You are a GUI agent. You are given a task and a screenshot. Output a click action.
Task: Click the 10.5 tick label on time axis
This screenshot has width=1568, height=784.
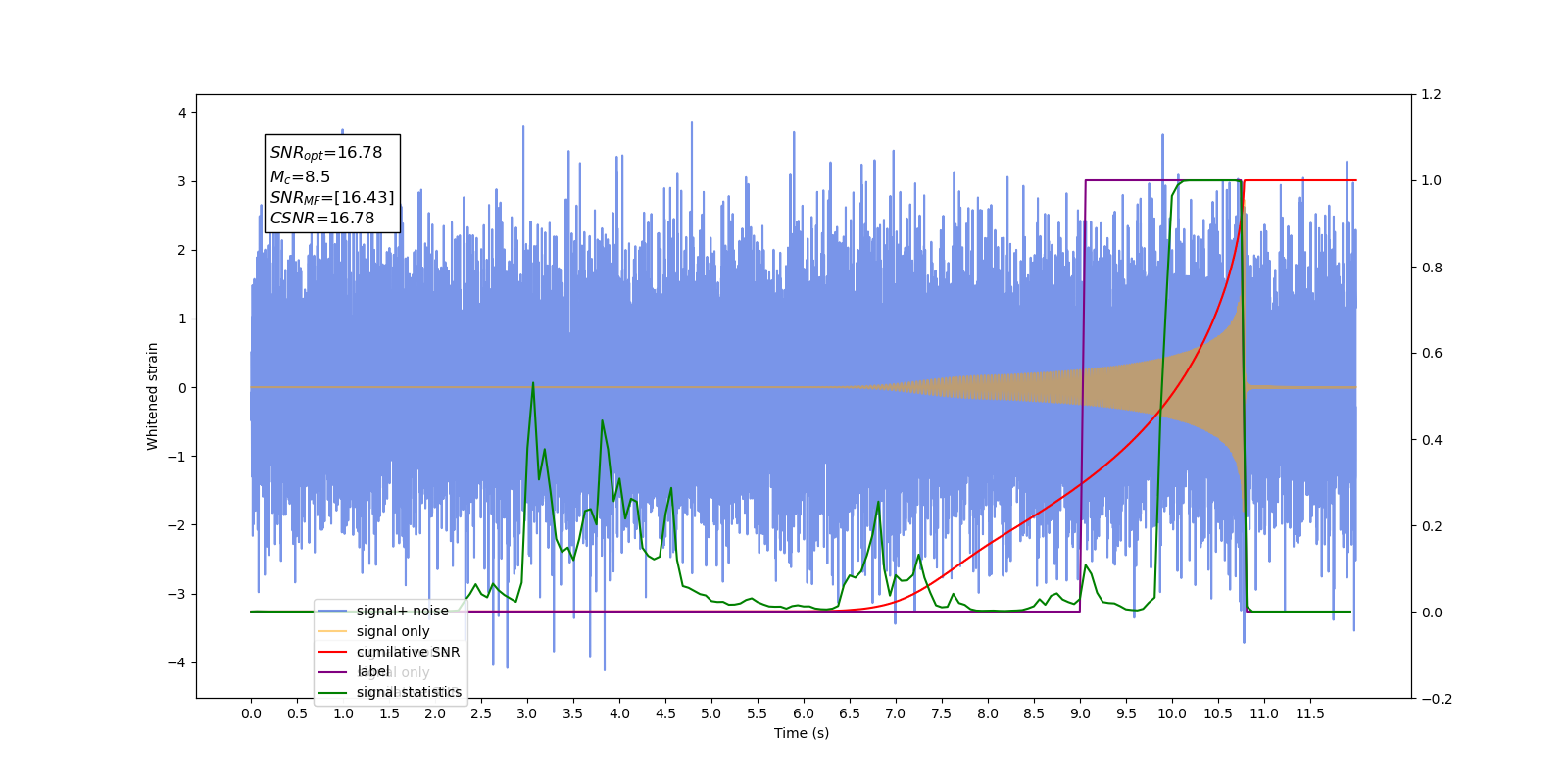(1218, 713)
